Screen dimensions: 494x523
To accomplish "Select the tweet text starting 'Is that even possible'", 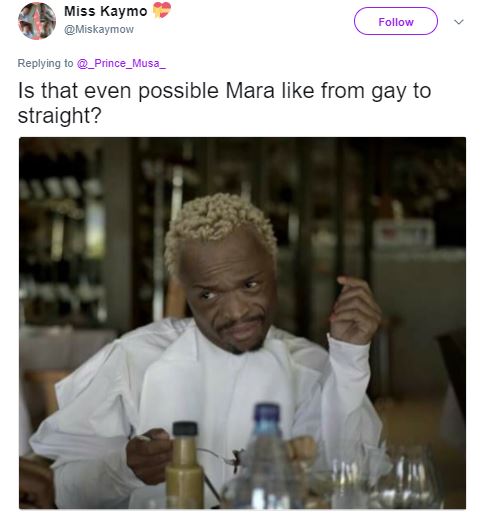I will click(x=224, y=103).
